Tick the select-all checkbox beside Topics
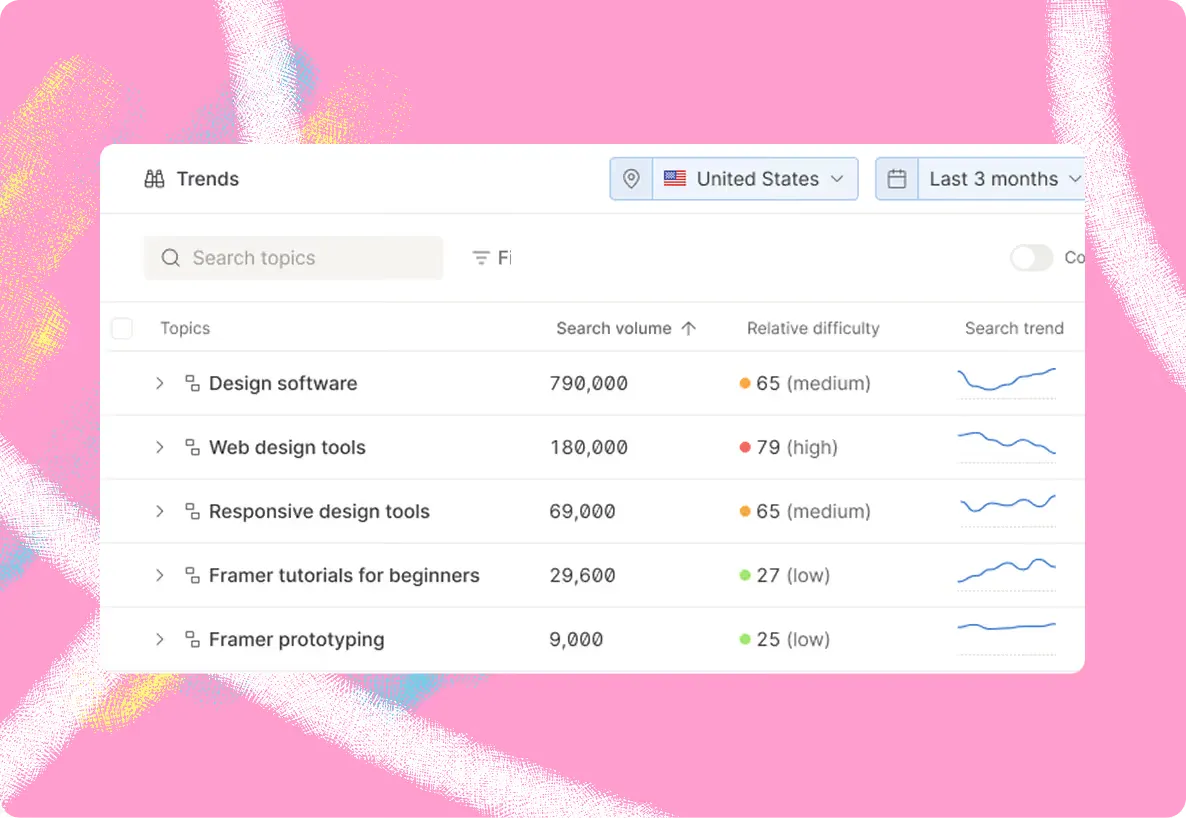The image size is (1186, 818). click(122, 328)
